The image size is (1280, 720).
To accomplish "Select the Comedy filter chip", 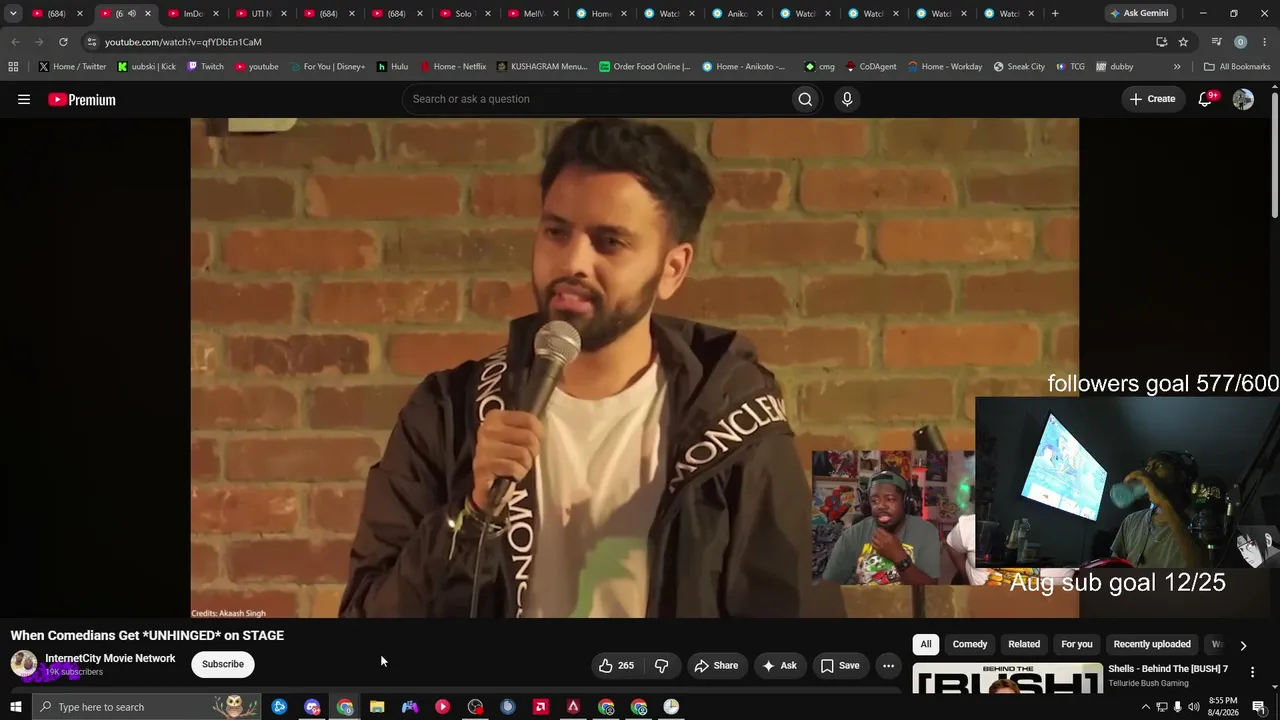I will point(970,644).
